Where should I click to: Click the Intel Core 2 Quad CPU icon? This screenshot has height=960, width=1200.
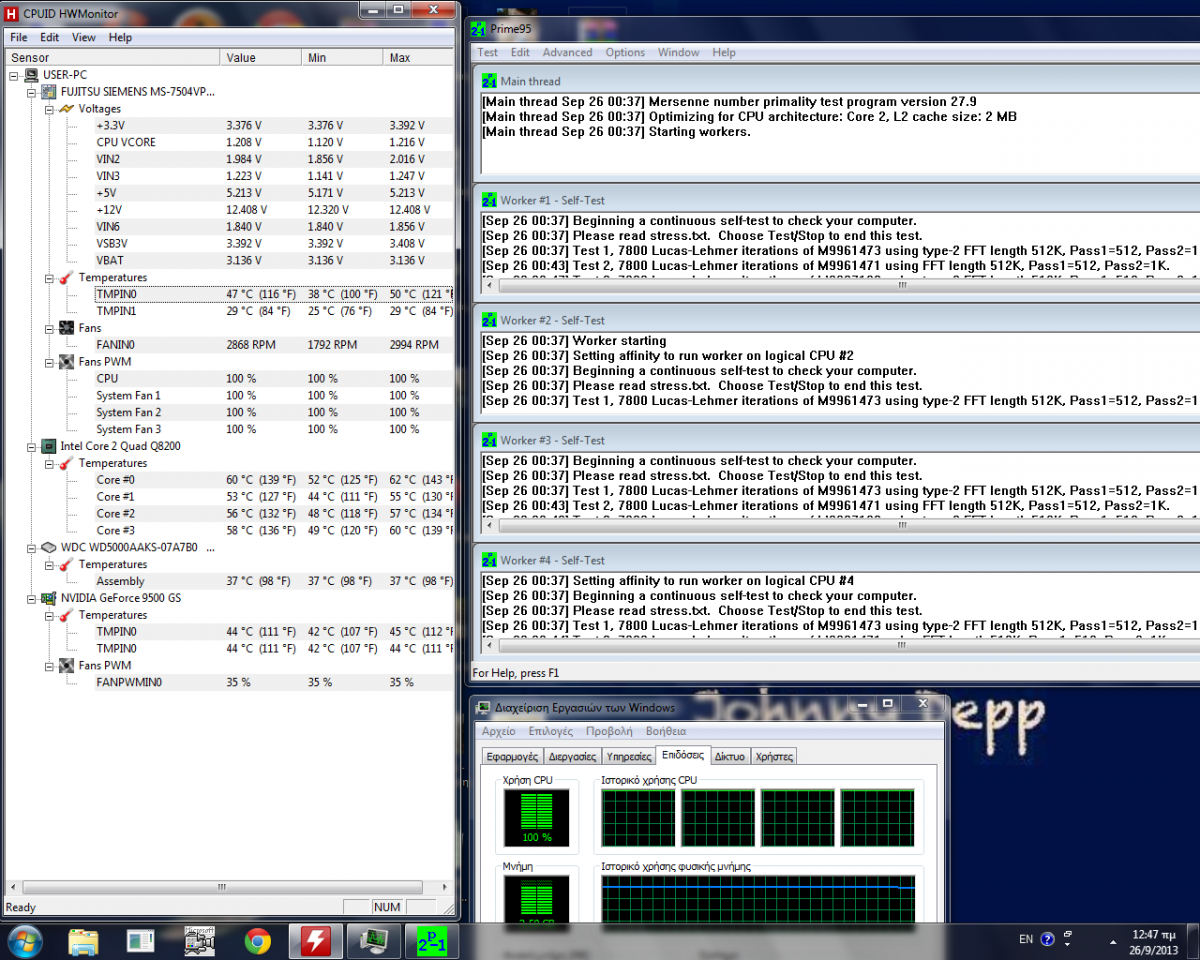[x=48, y=446]
